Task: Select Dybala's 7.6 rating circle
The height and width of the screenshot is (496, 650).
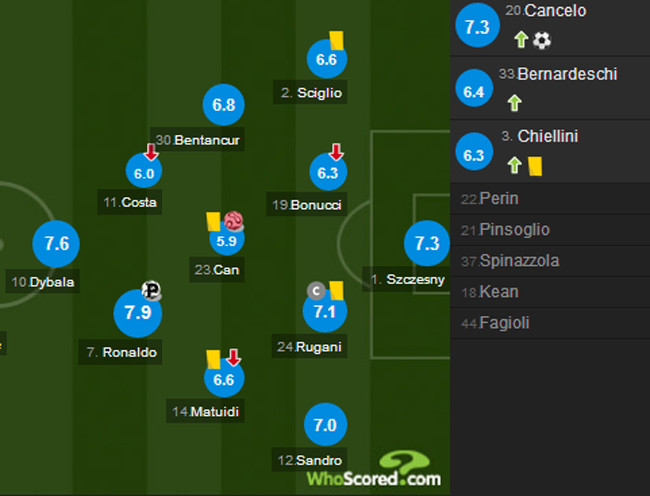Action: [x=56, y=244]
